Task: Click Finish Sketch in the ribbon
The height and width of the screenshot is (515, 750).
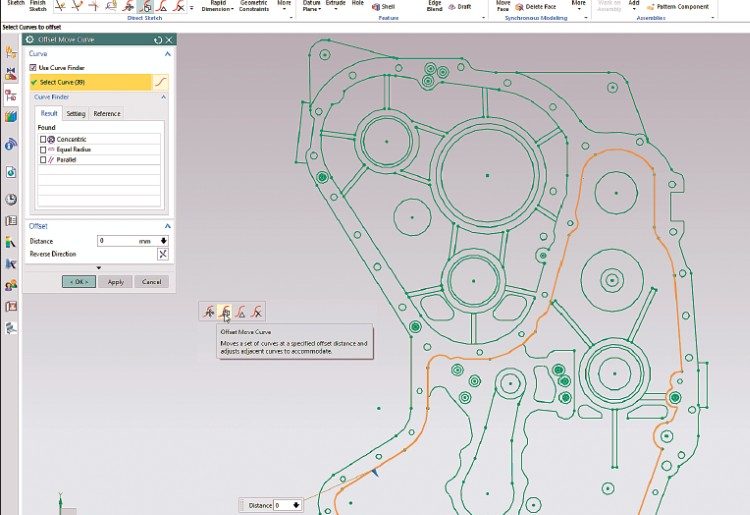Action: pyautogui.click(x=38, y=6)
